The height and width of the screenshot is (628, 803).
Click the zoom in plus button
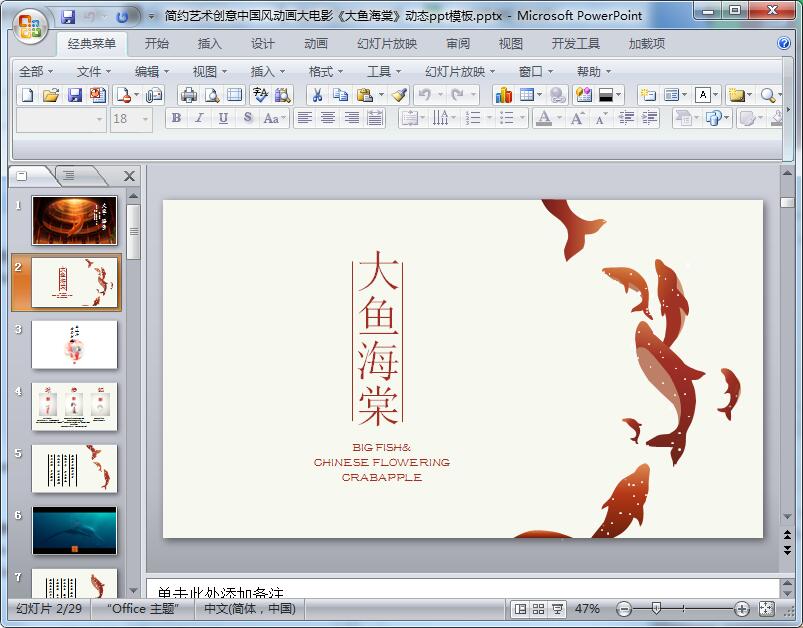pyautogui.click(x=742, y=609)
